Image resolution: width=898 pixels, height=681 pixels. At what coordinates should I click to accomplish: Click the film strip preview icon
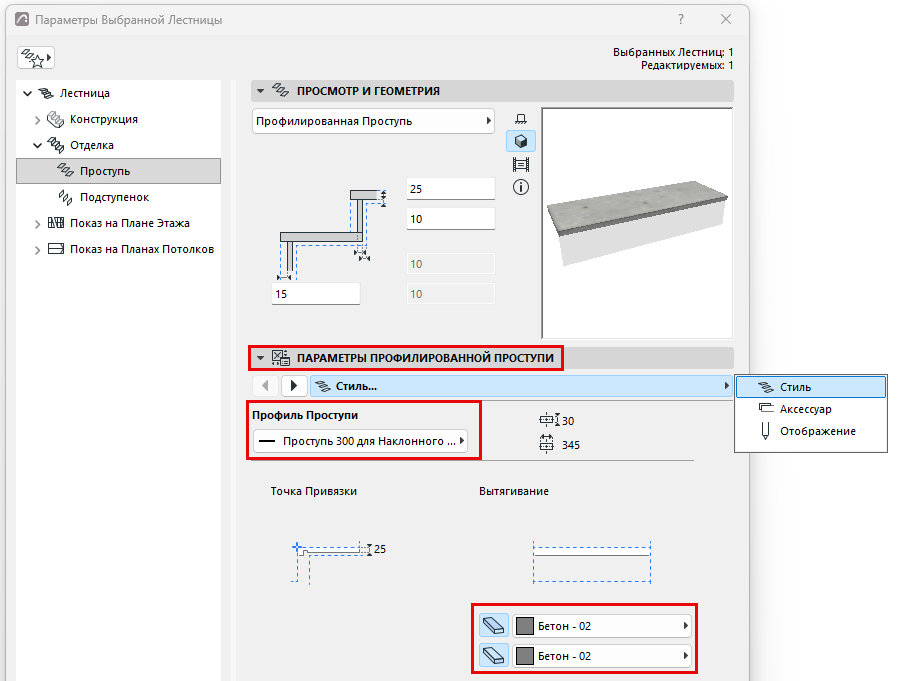pyautogui.click(x=521, y=165)
